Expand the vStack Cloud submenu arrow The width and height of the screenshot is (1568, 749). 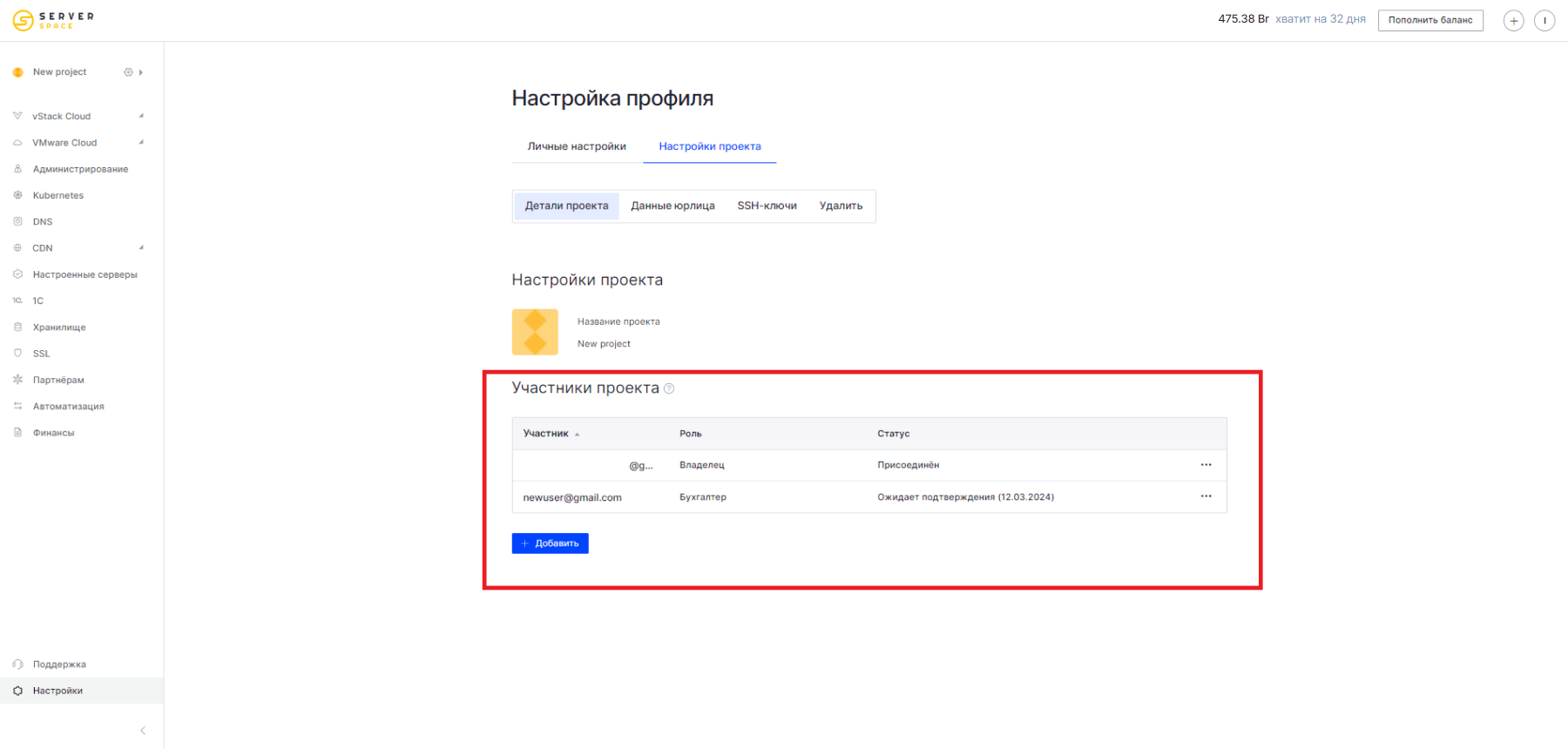coord(141,116)
